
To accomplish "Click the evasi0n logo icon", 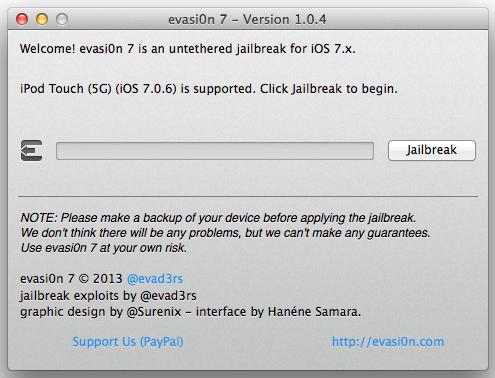I will click(32, 151).
